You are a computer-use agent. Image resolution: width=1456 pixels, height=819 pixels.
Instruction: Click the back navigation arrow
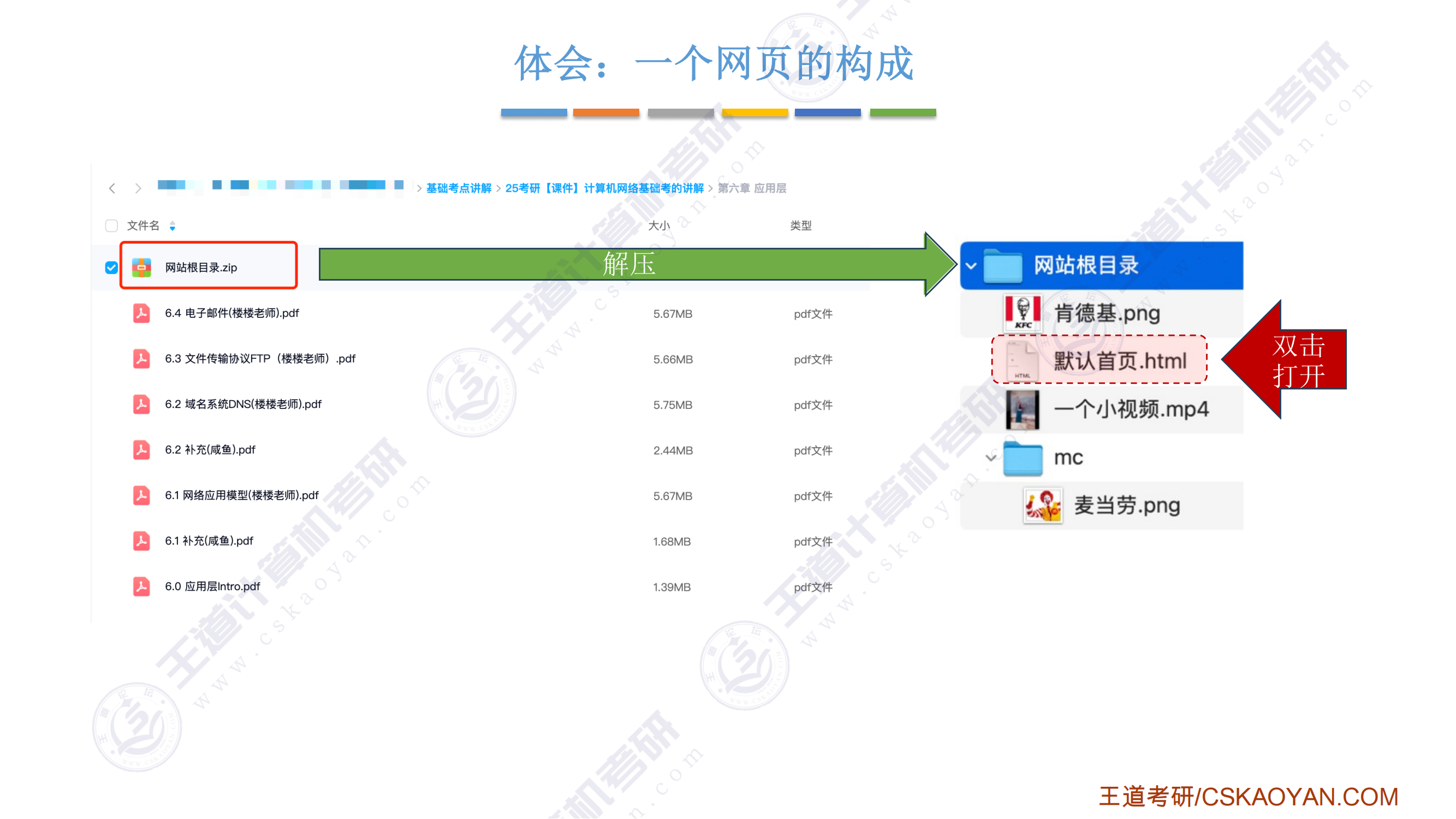(x=112, y=188)
